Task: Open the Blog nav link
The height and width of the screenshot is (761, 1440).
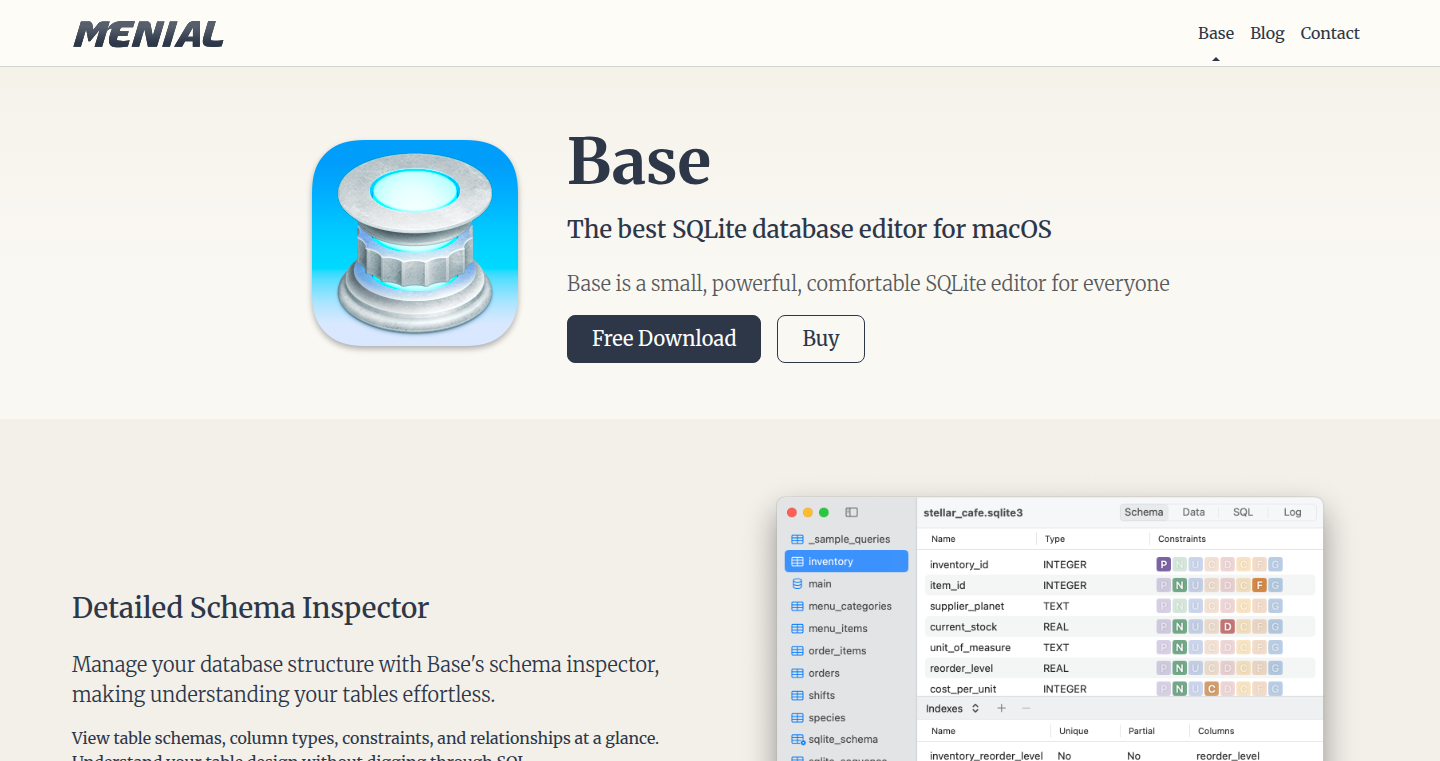Action: coord(1267,33)
